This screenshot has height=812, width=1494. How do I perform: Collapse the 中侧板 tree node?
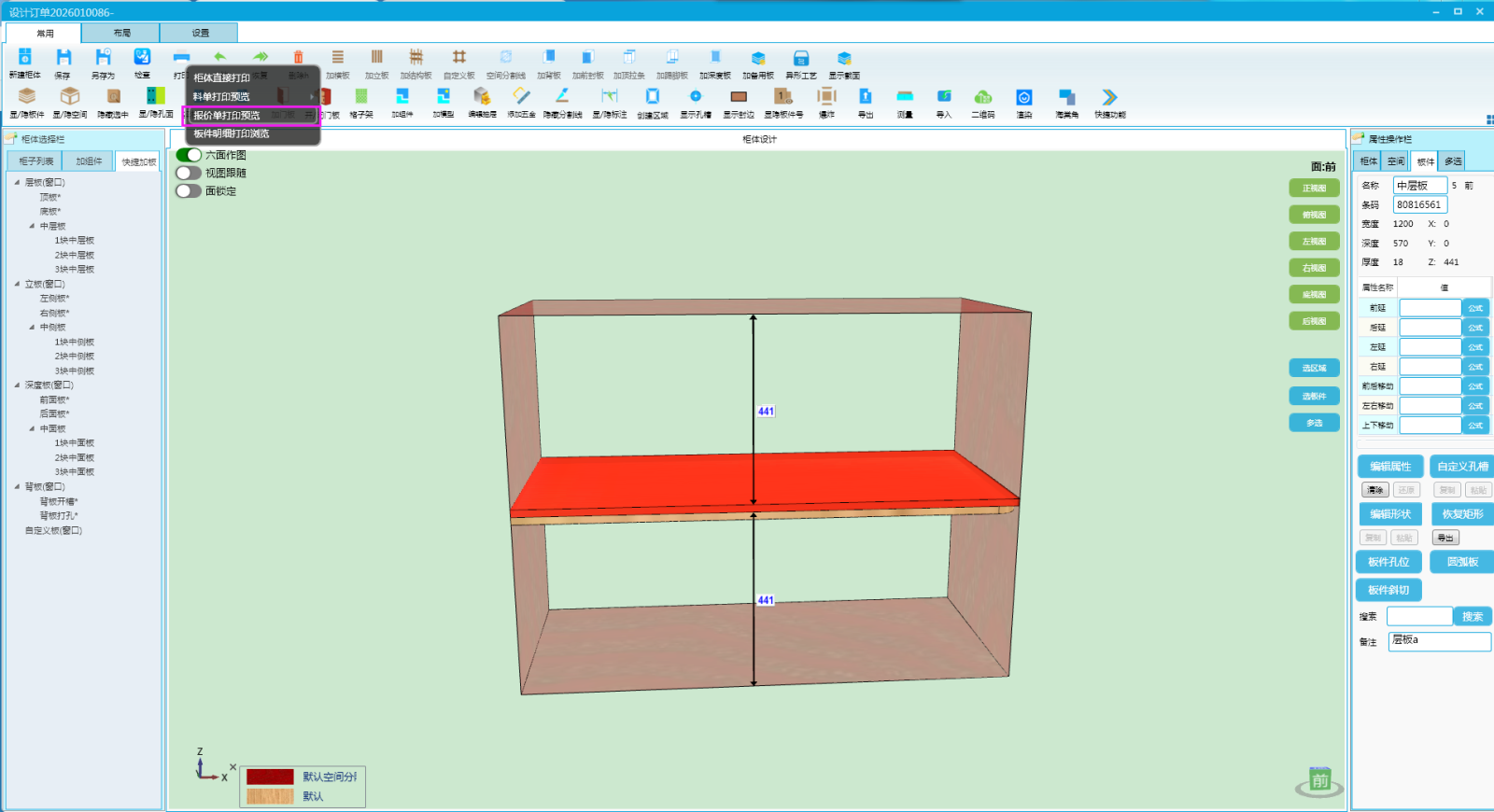click(x=32, y=328)
